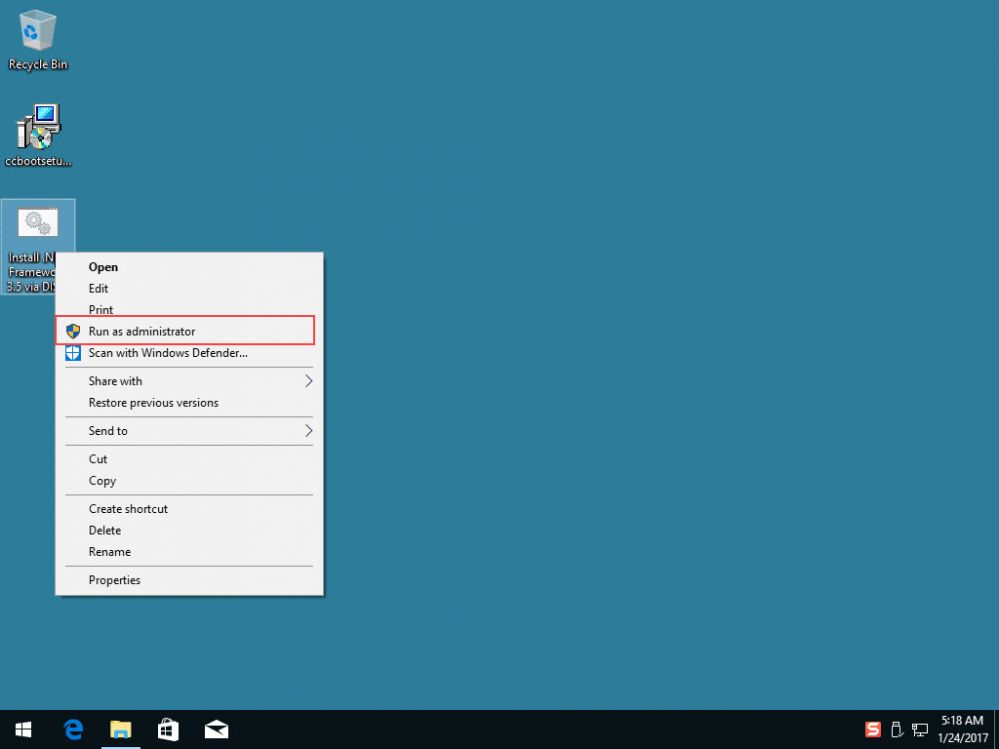999x749 pixels.
Task: Click the Windows Start button
Action: click(x=23, y=729)
